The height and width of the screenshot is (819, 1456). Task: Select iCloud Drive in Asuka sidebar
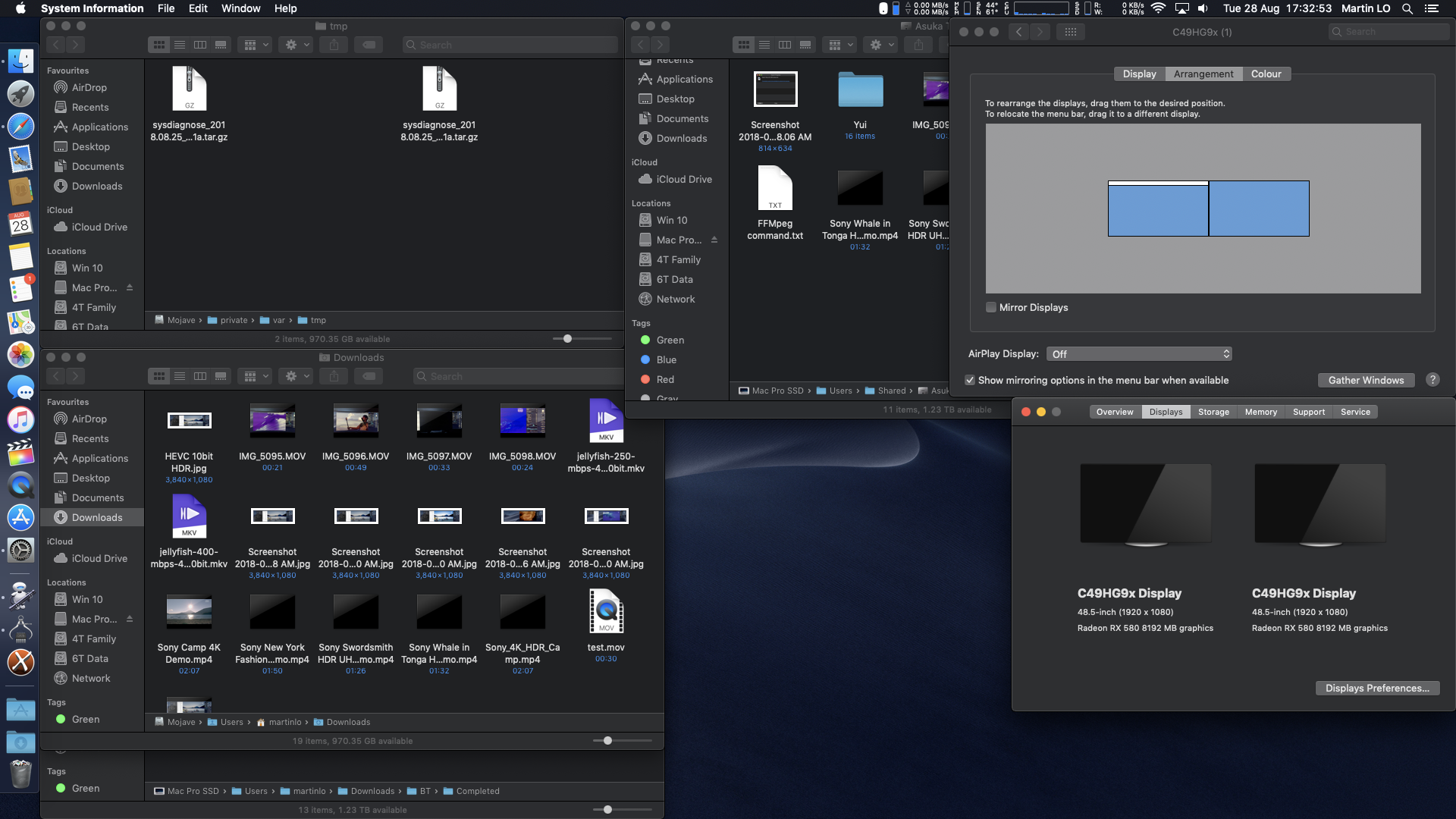(676, 179)
